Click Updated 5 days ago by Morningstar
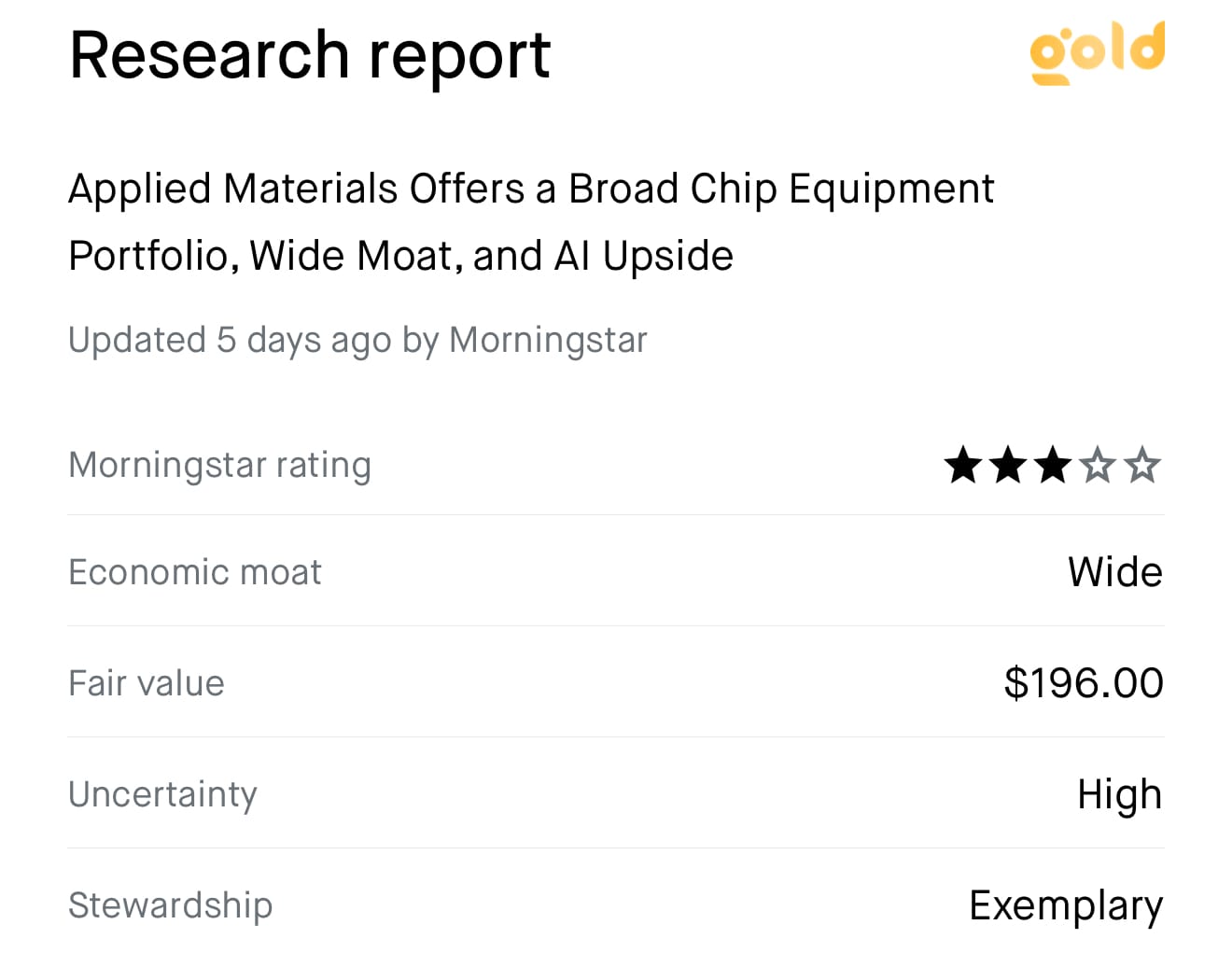1232x953 pixels. (357, 341)
